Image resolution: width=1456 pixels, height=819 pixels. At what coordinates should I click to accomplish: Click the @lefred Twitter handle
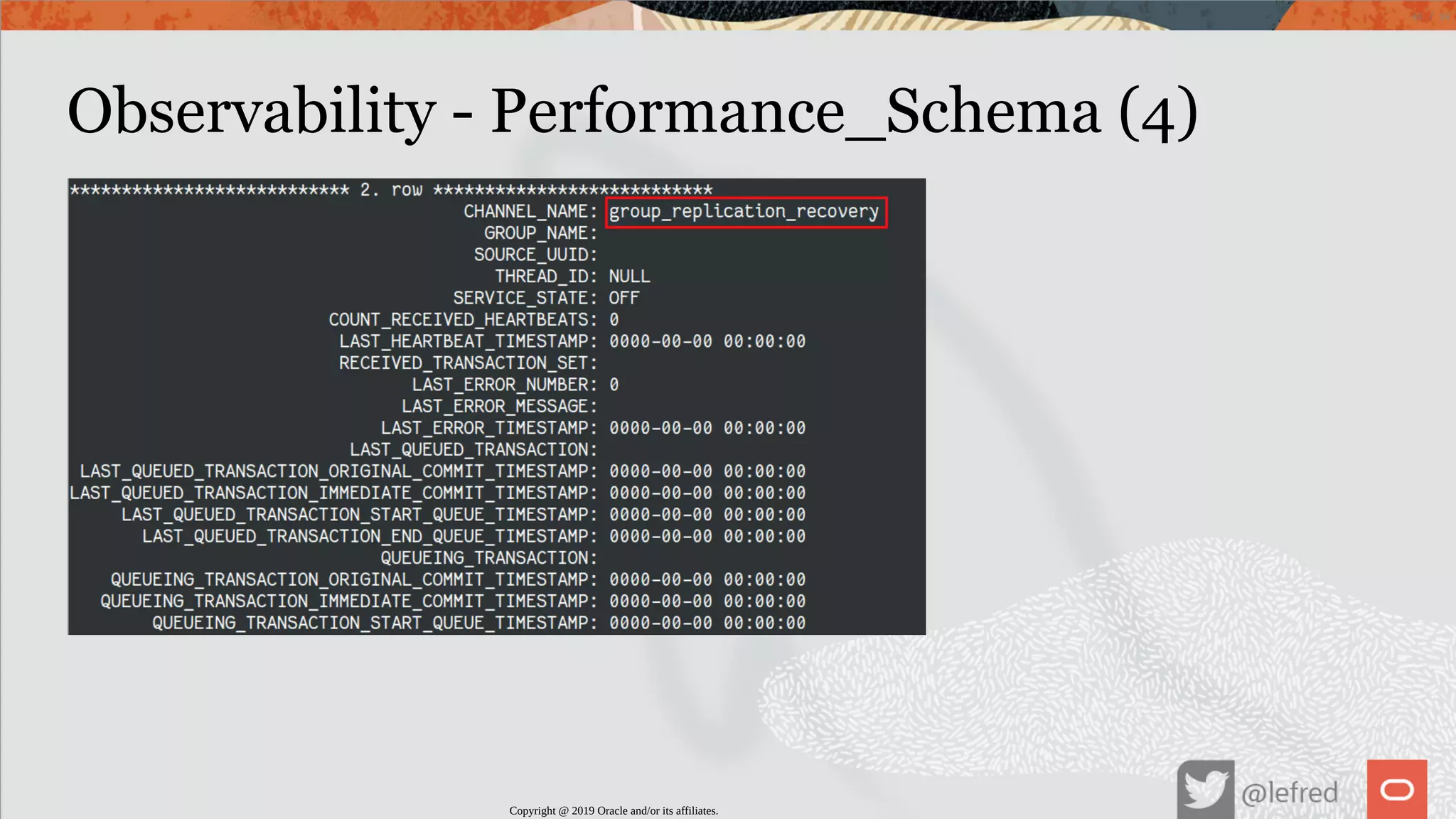(x=1290, y=793)
